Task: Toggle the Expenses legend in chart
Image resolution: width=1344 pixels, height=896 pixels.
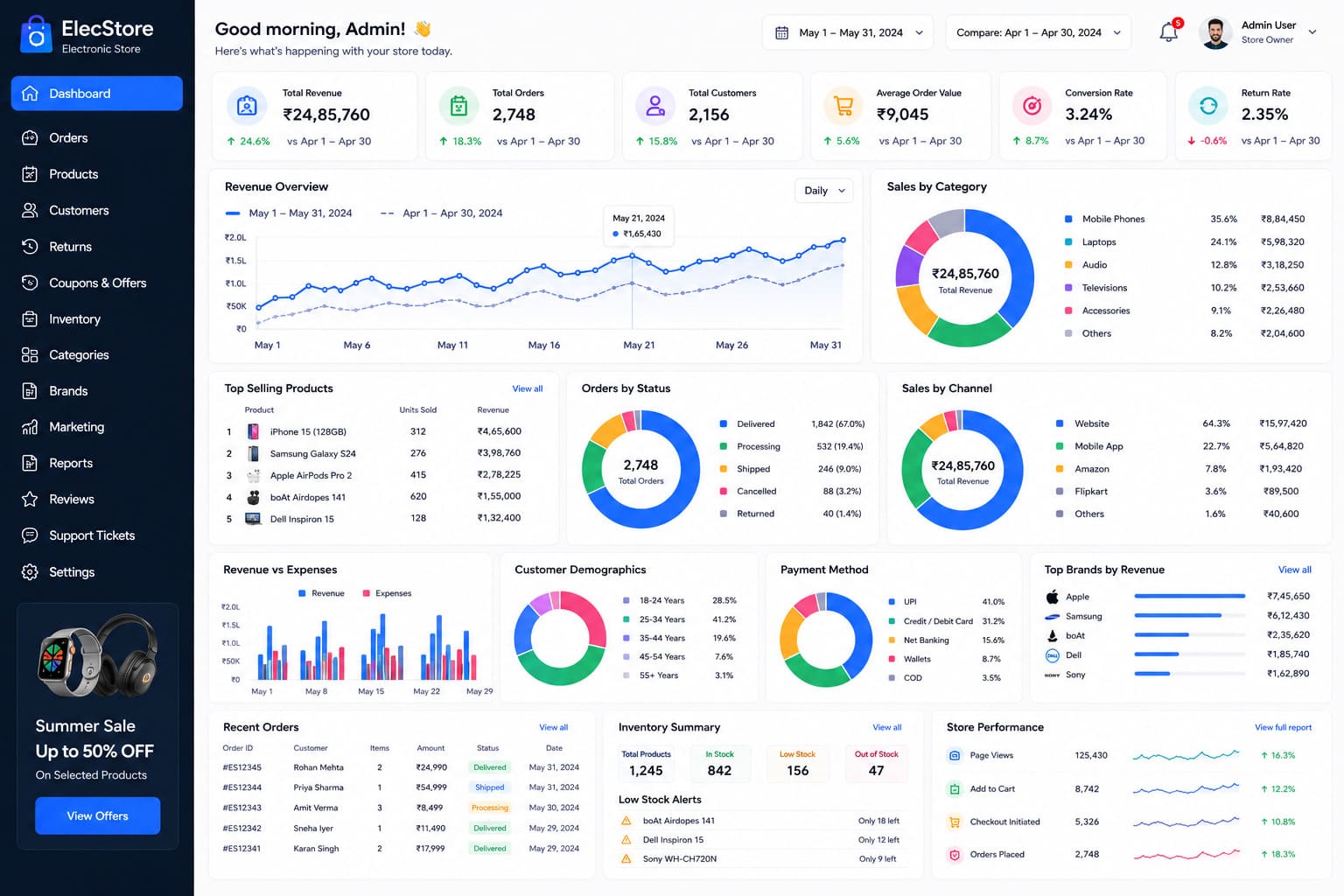Action: 387,593
